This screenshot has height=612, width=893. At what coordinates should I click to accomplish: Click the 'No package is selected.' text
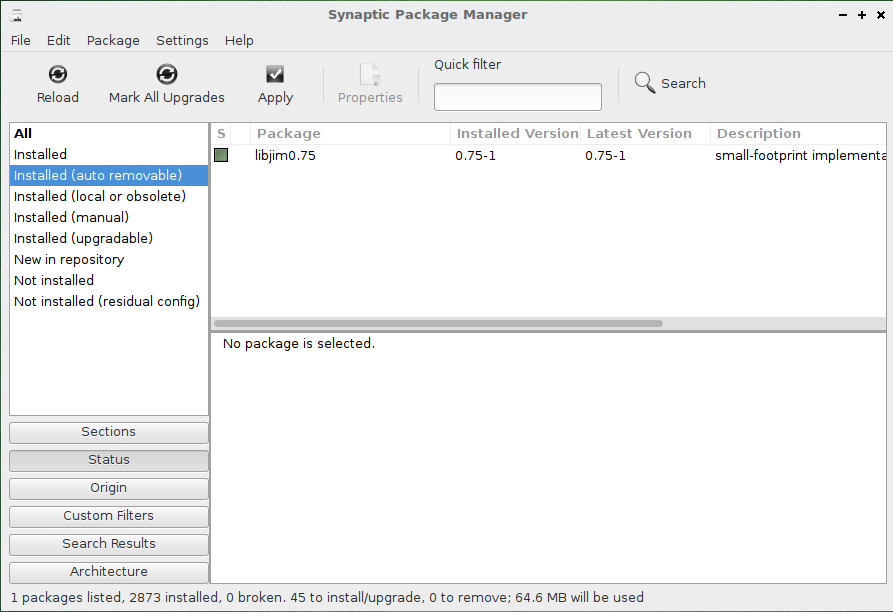(298, 343)
